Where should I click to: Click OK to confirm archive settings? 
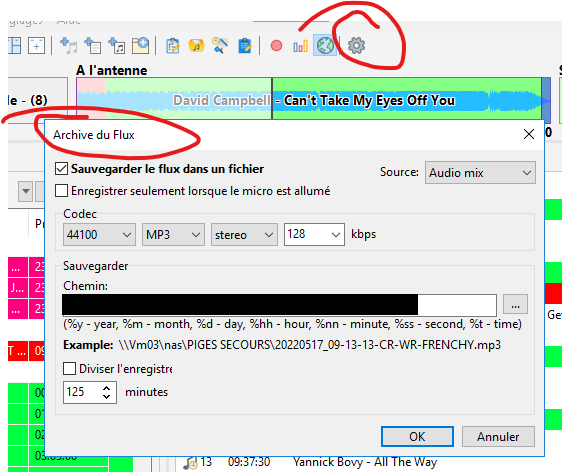click(x=417, y=437)
